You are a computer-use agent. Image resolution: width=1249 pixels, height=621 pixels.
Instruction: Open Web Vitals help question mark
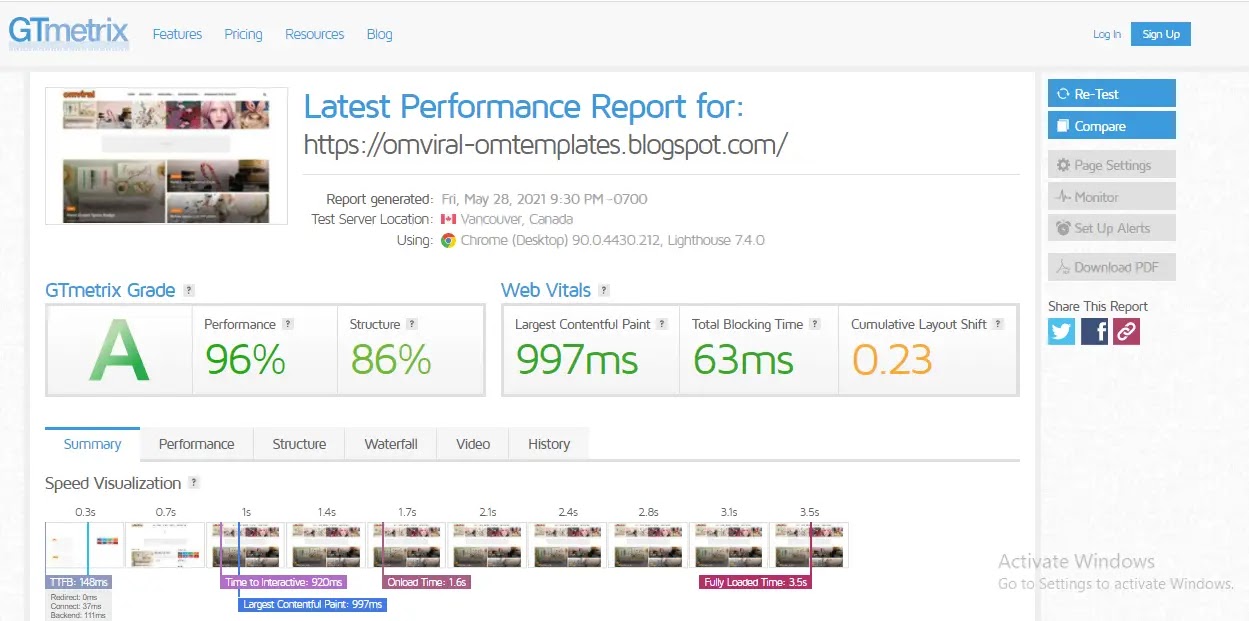603,291
